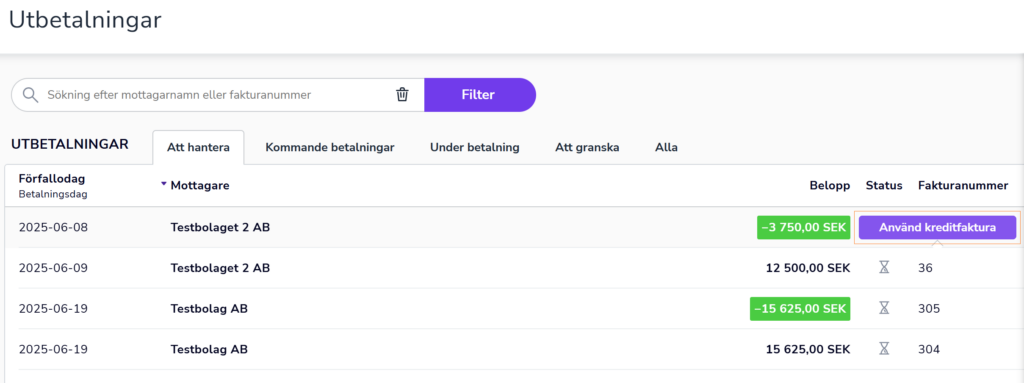Go to the Att granska tab
This screenshot has width=1024, height=383.
587,148
